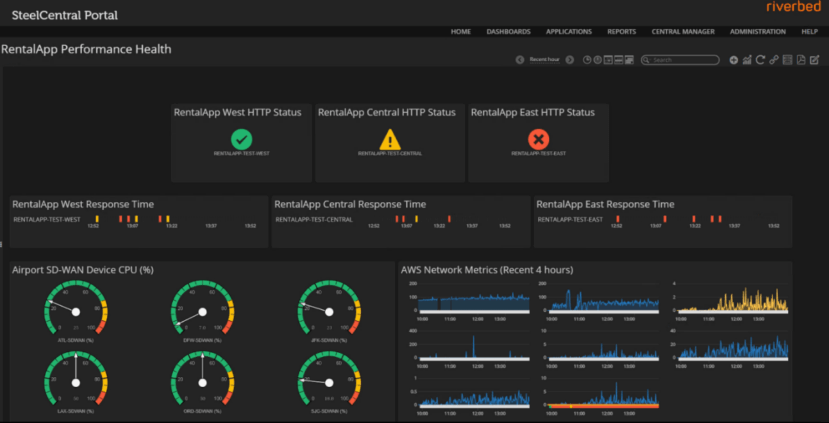The height and width of the screenshot is (423, 829).
Task: Click the Airport SD-WAN Device CPU (%) heading
Action: (x=83, y=270)
